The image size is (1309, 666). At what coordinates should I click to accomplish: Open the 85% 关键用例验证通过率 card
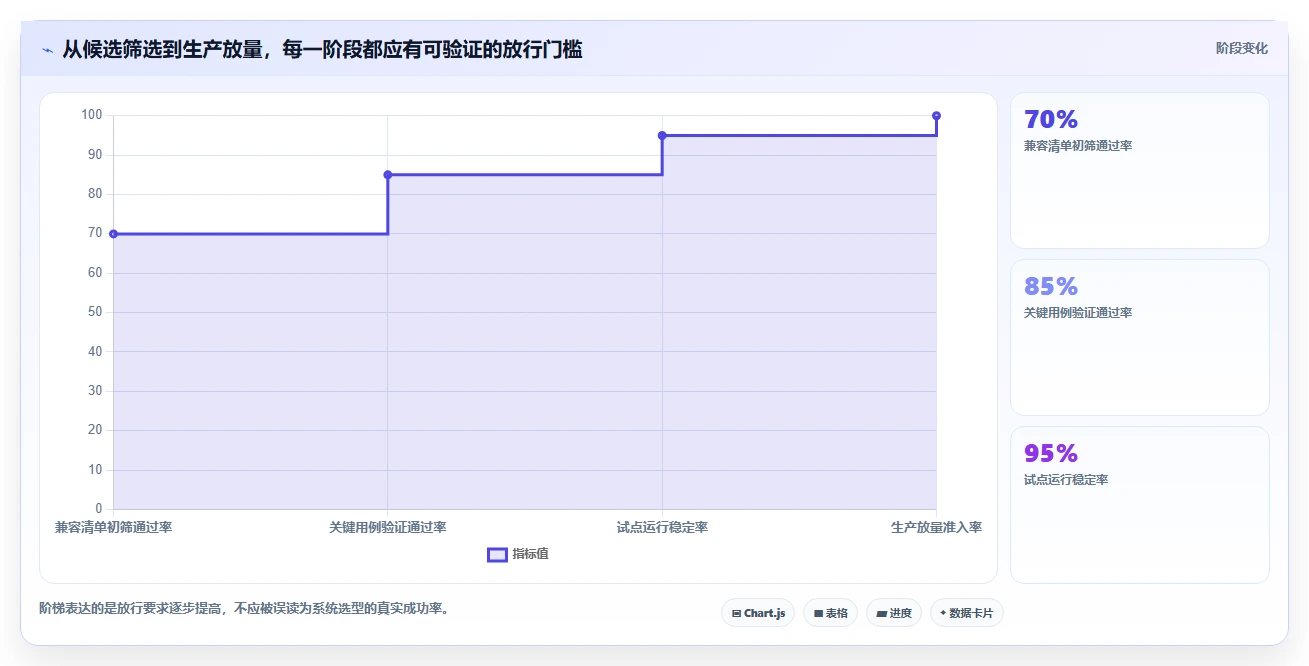pos(1139,337)
